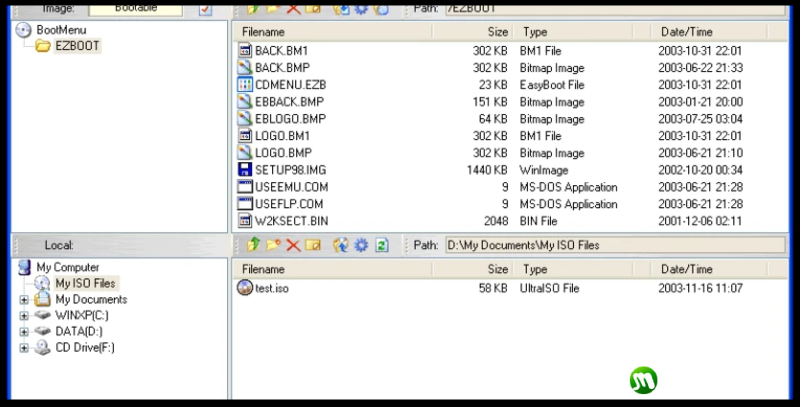Viewport: 800px width, 407px height.
Task: Select My Computer label in Local tree
Action: click(68, 267)
